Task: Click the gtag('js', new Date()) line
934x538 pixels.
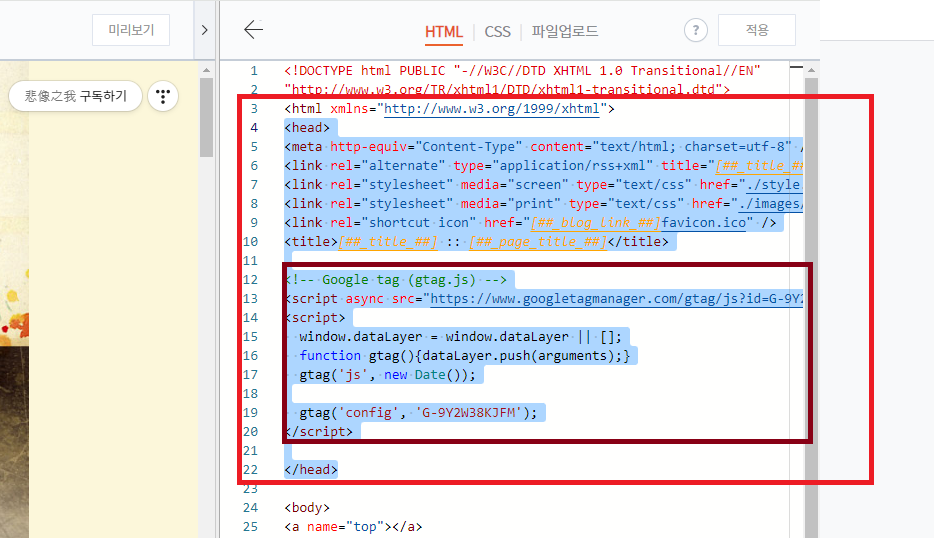Action: coord(387,375)
